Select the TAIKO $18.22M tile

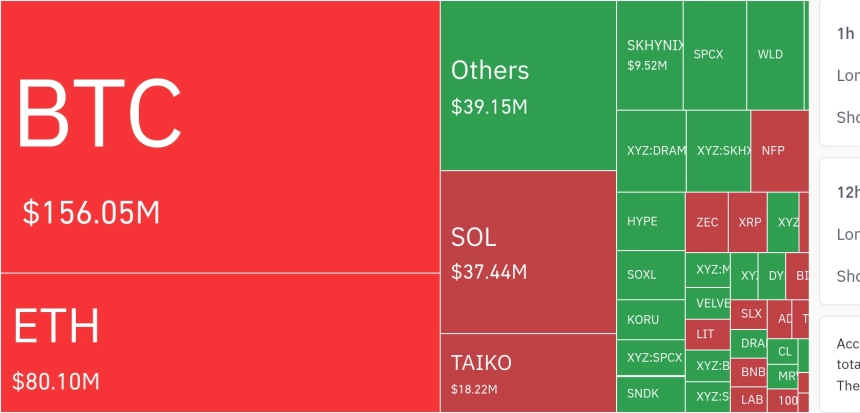[x=528, y=374]
